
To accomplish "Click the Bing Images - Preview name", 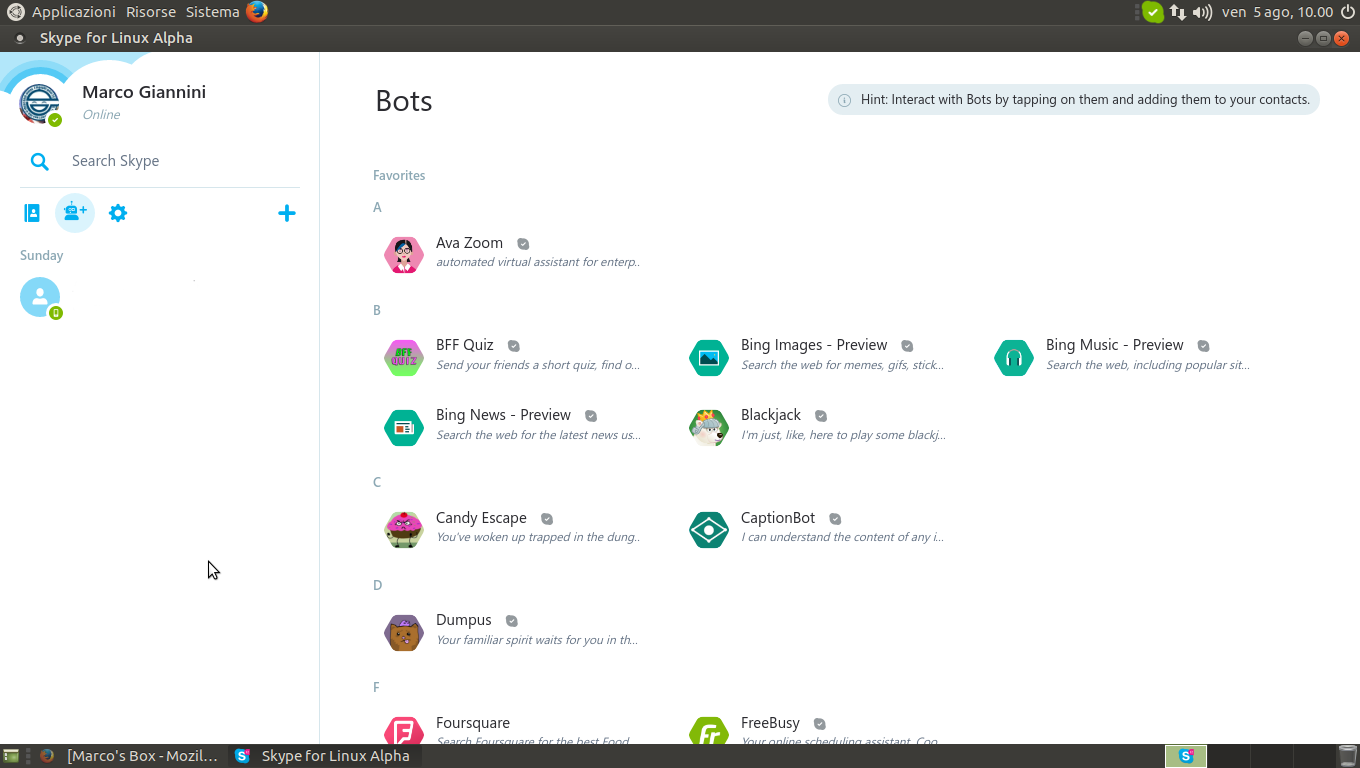I will [814, 345].
